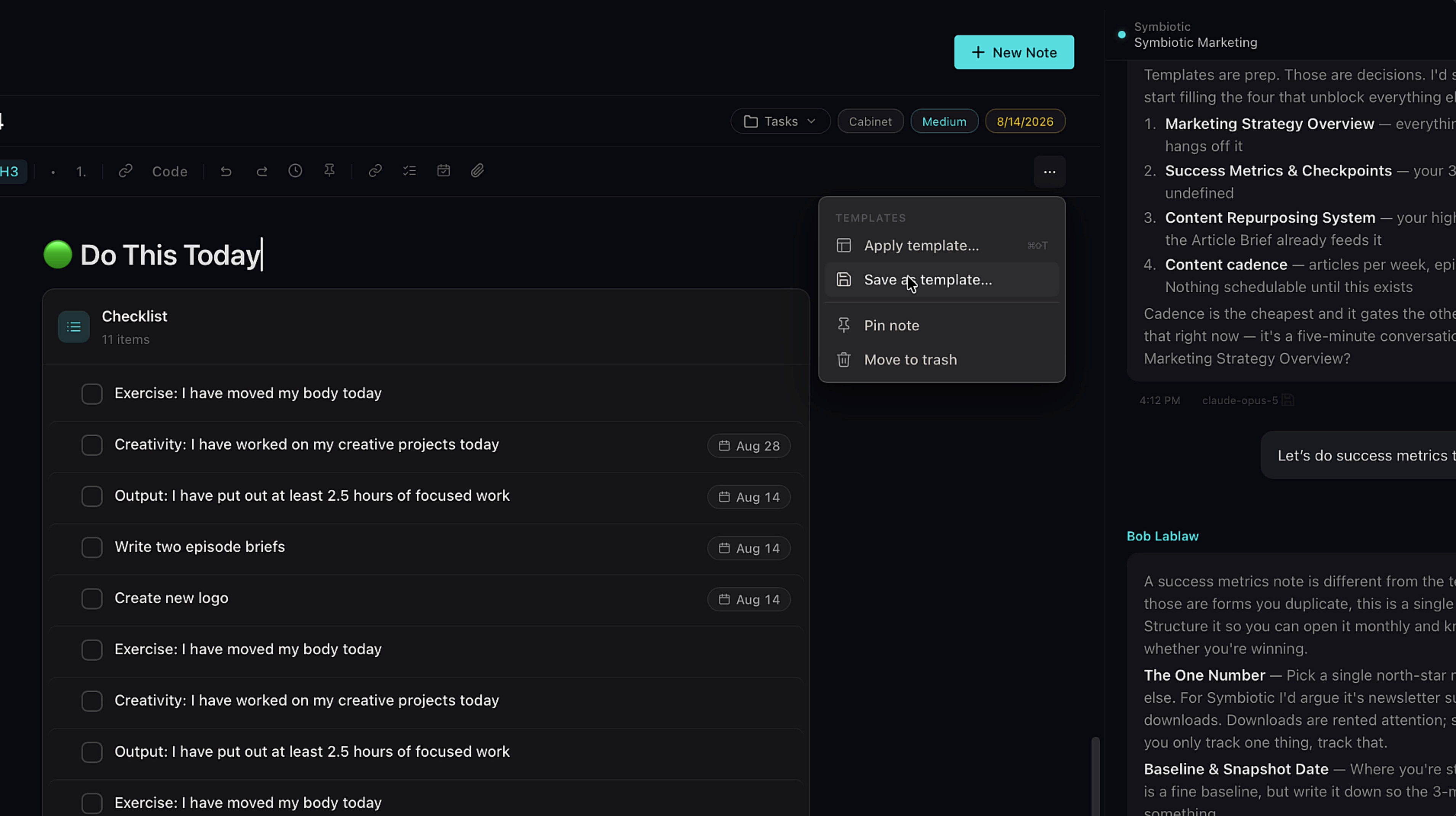Attach a file with paperclip icon
The height and width of the screenshot is (816, 1456).
[x=478, y=171]
